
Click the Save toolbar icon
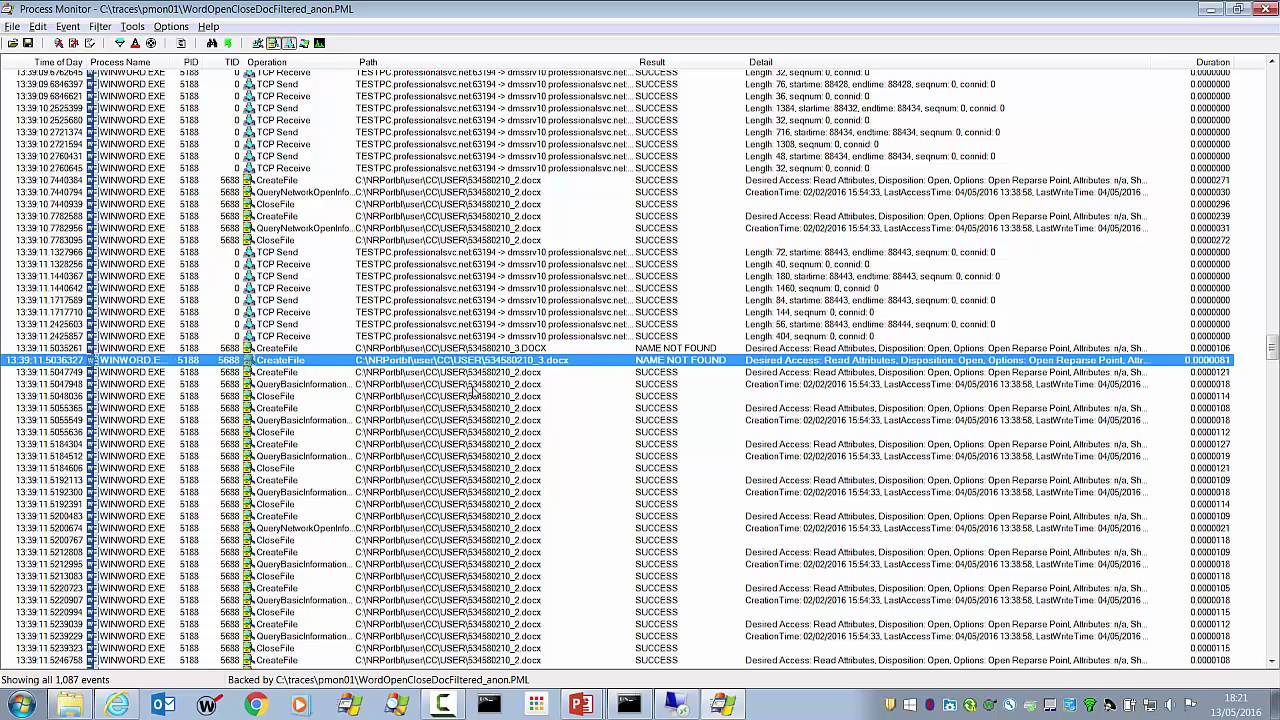28,43
